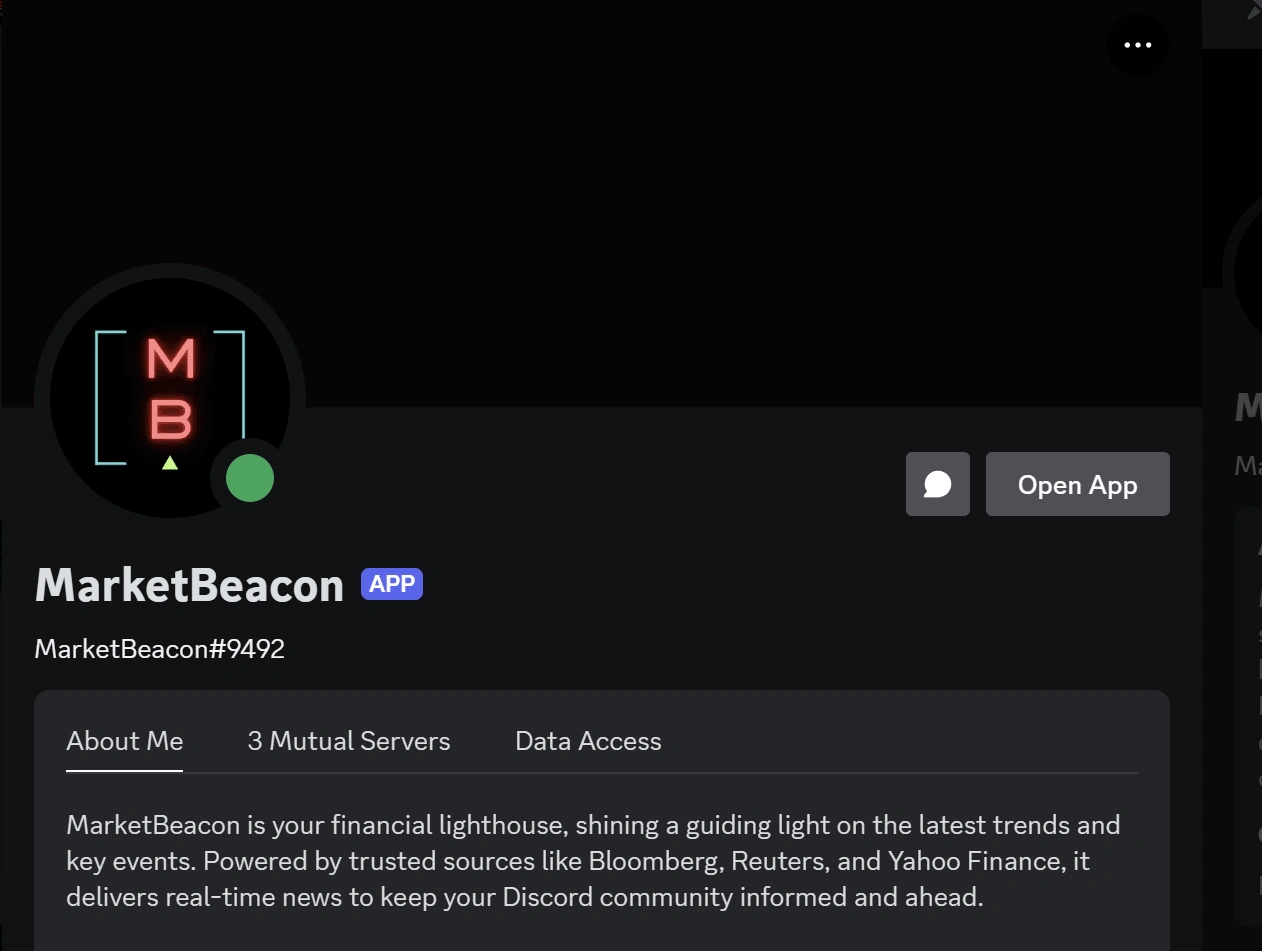Click the small green triangle in the avatar

pos(170,463)
